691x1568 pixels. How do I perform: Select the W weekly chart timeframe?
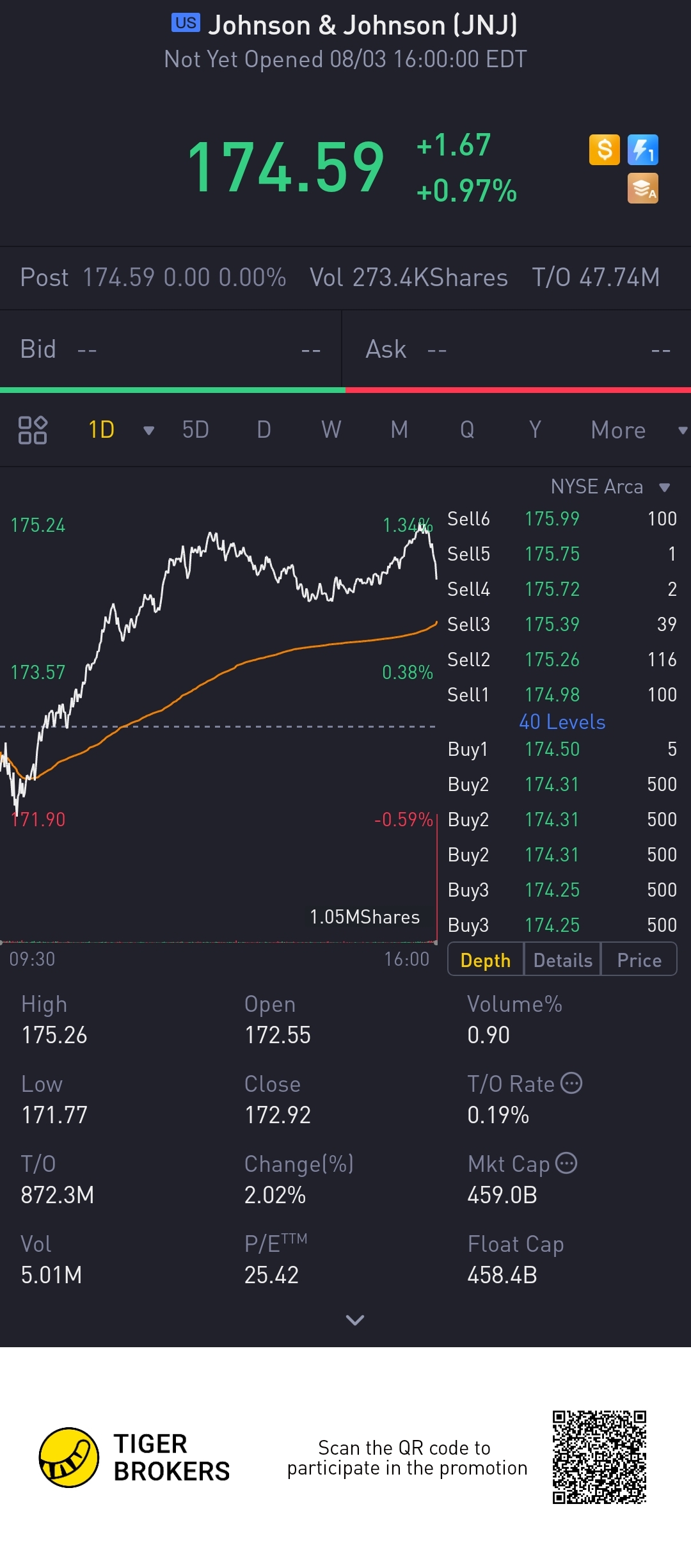click(x=331, y=430)
